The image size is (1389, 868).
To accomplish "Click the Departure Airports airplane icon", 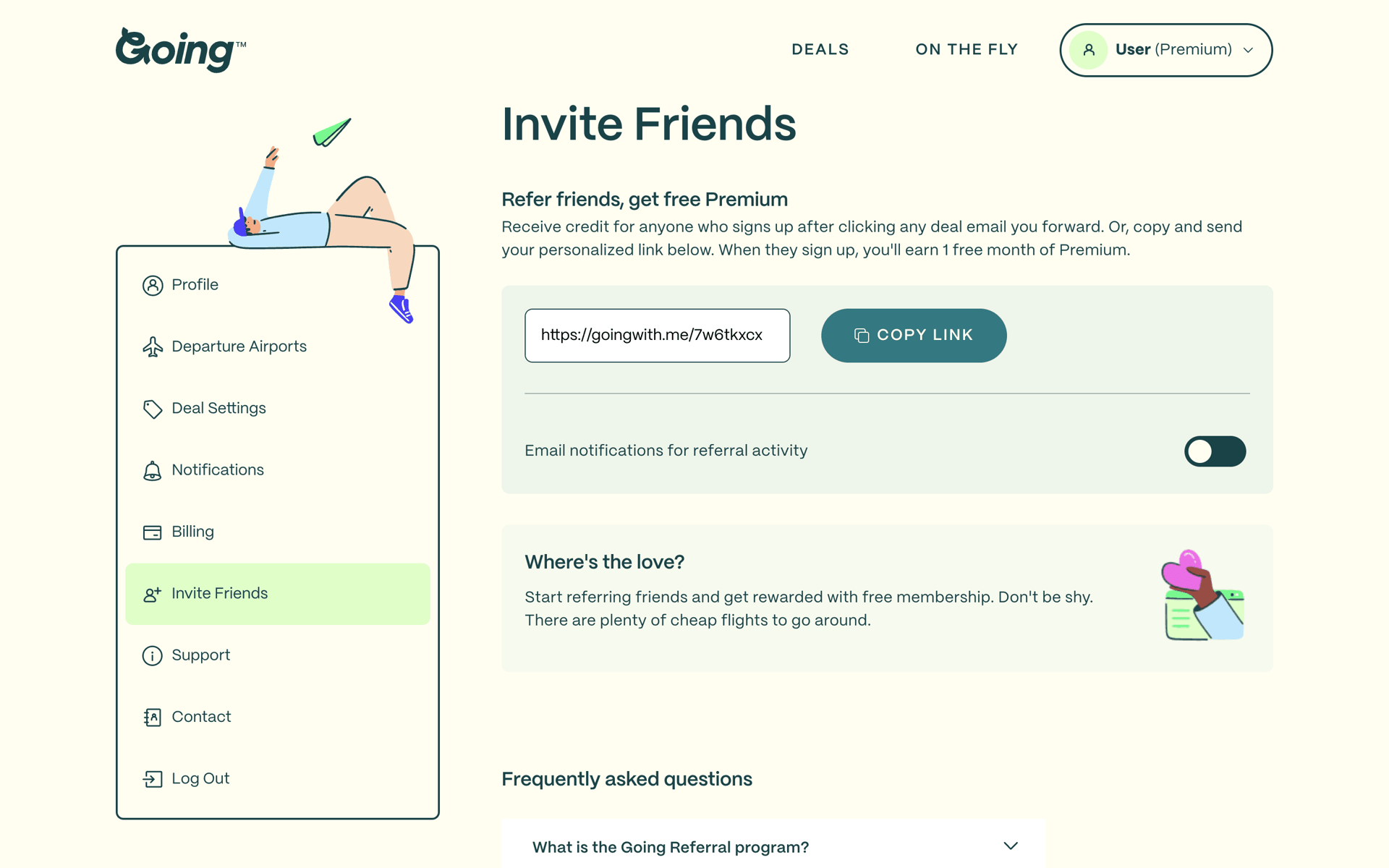I will tap(152, 346).
